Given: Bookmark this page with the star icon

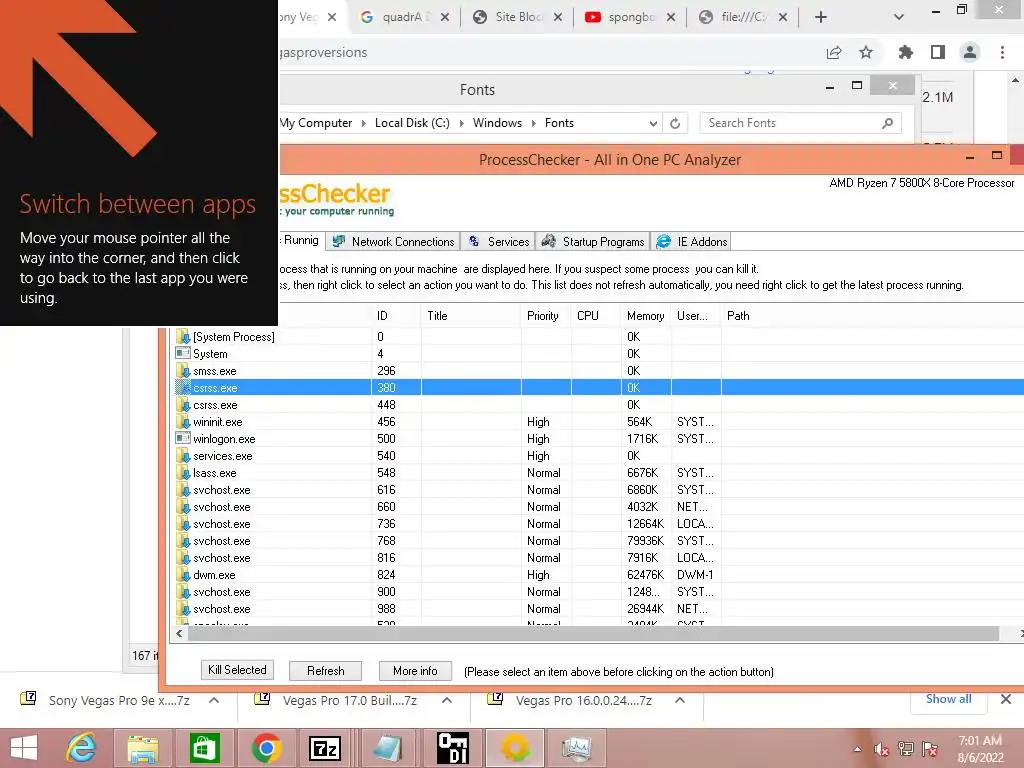Looking at the screenshot, I should pyautogui.click(x=866, y=52).
